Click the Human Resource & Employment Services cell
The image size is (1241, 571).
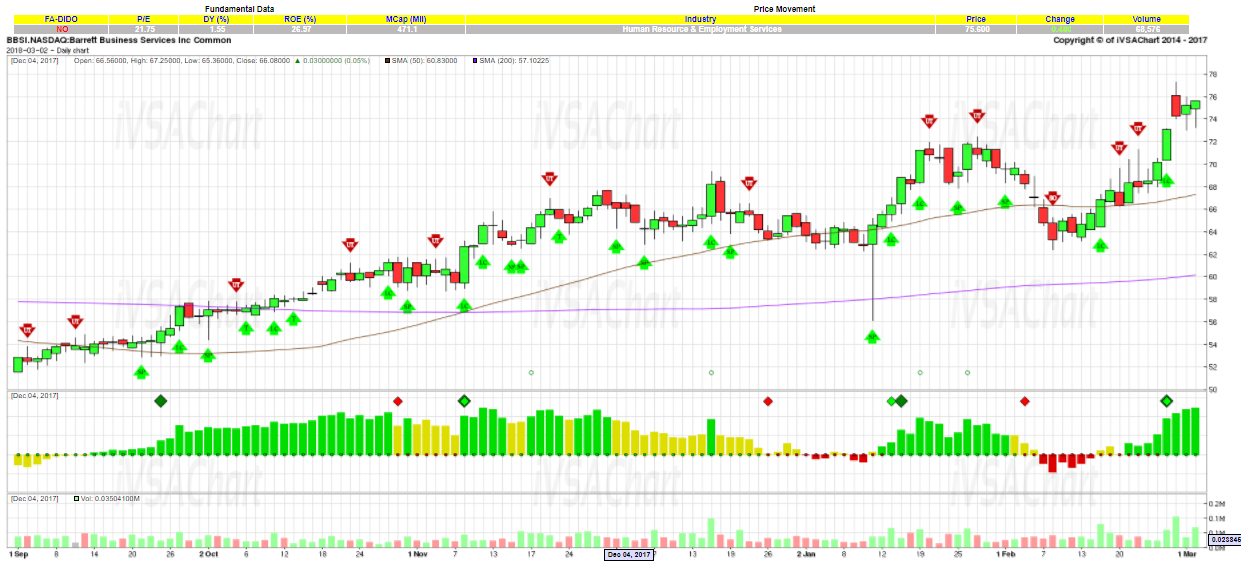tap(700, 29)
